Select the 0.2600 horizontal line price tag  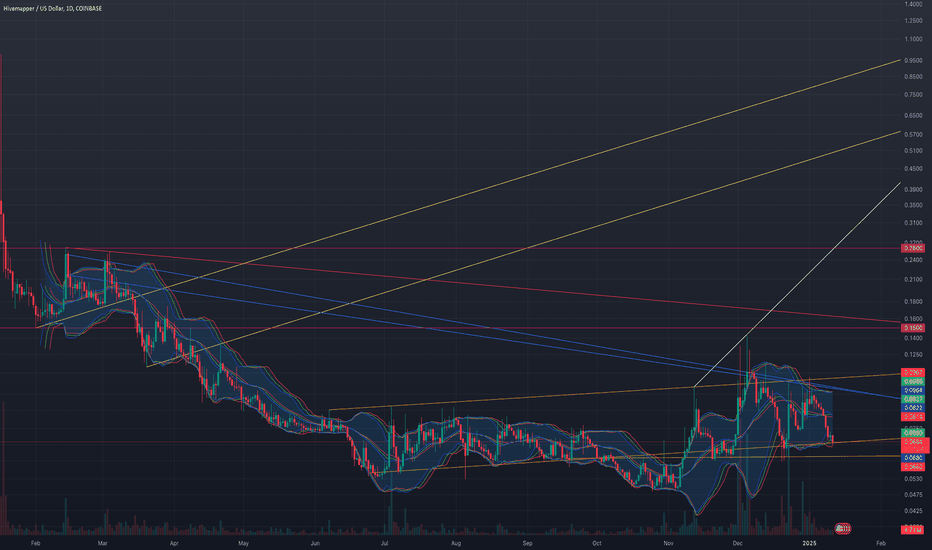coord(912,248)
